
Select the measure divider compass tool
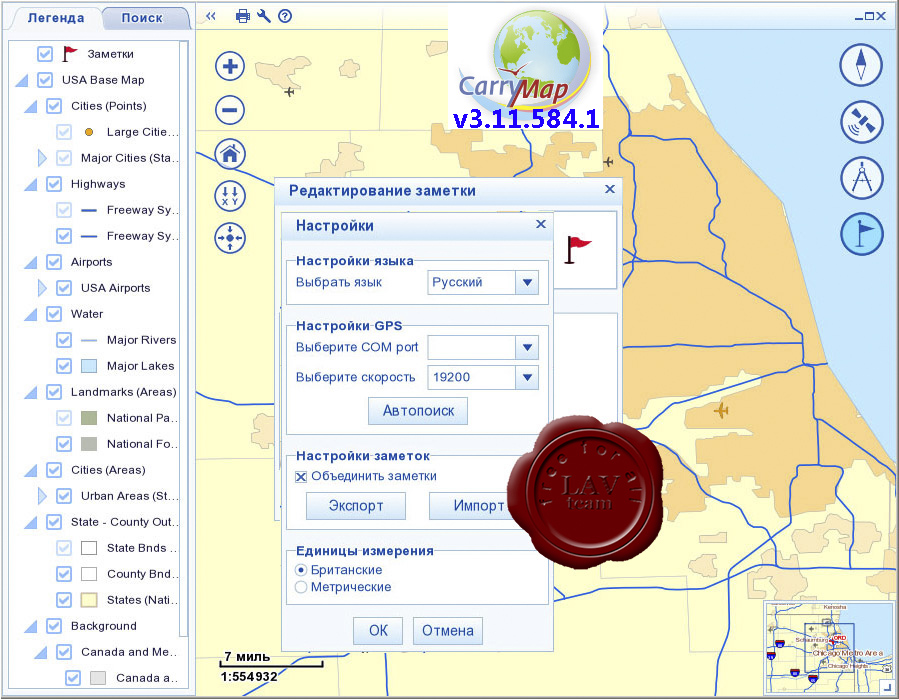(861, 178)
